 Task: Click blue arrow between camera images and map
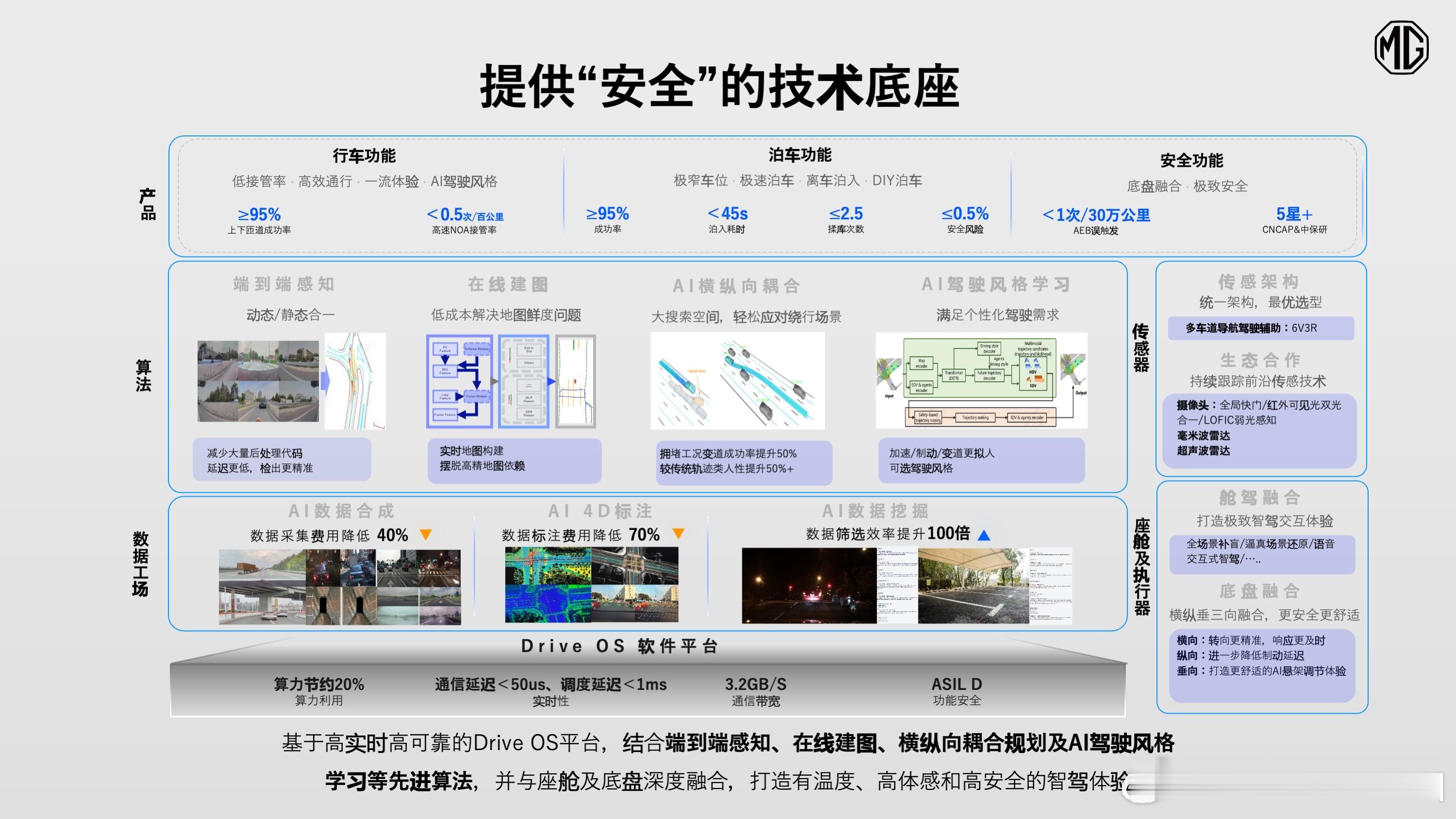tap(325, 381)
